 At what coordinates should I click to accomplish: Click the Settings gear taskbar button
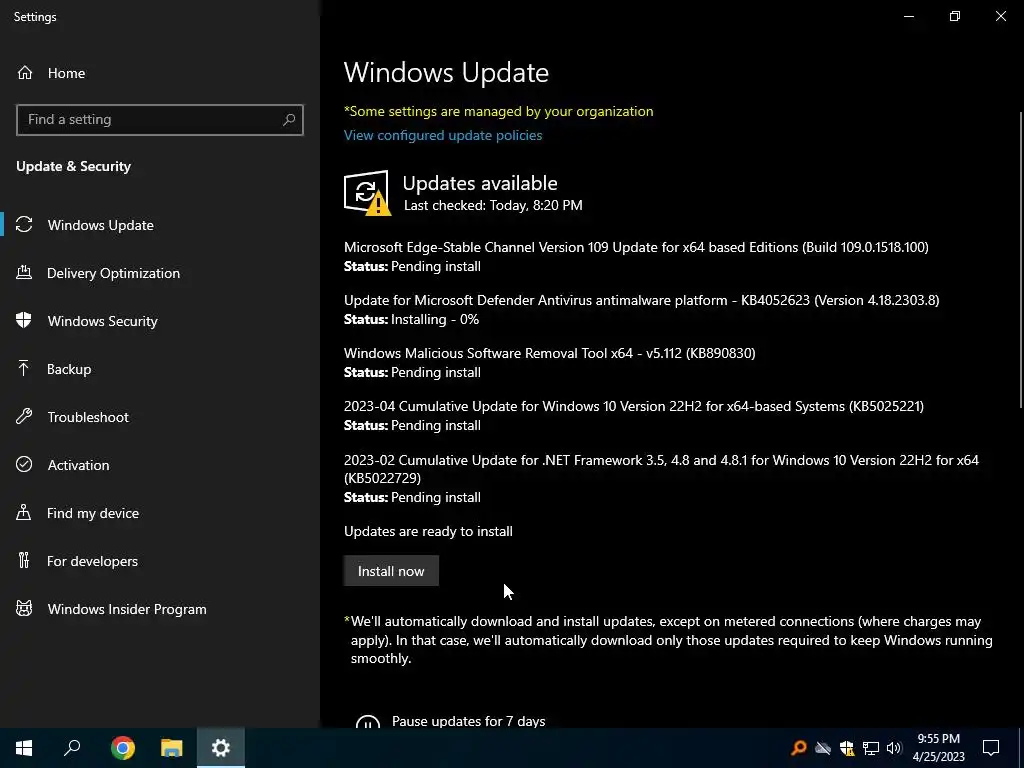point(221,748)
